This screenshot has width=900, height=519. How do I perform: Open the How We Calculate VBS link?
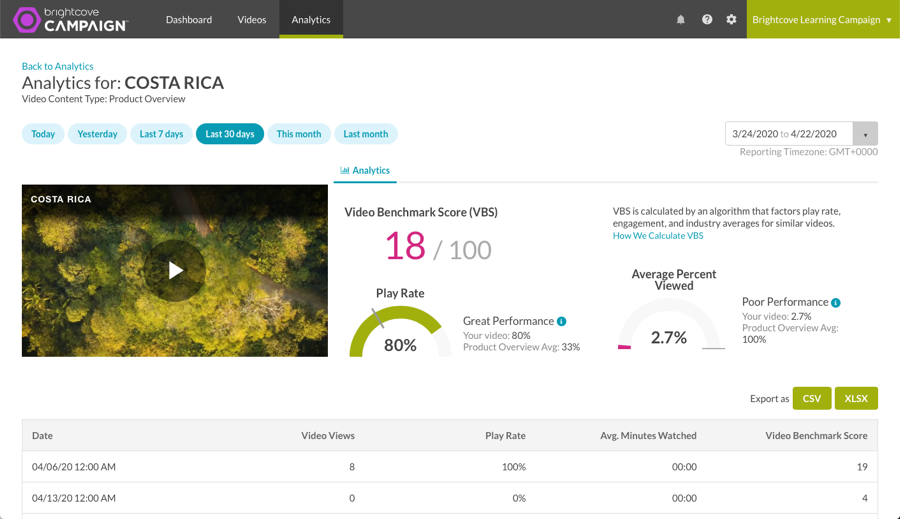click(x=658, y=235)
